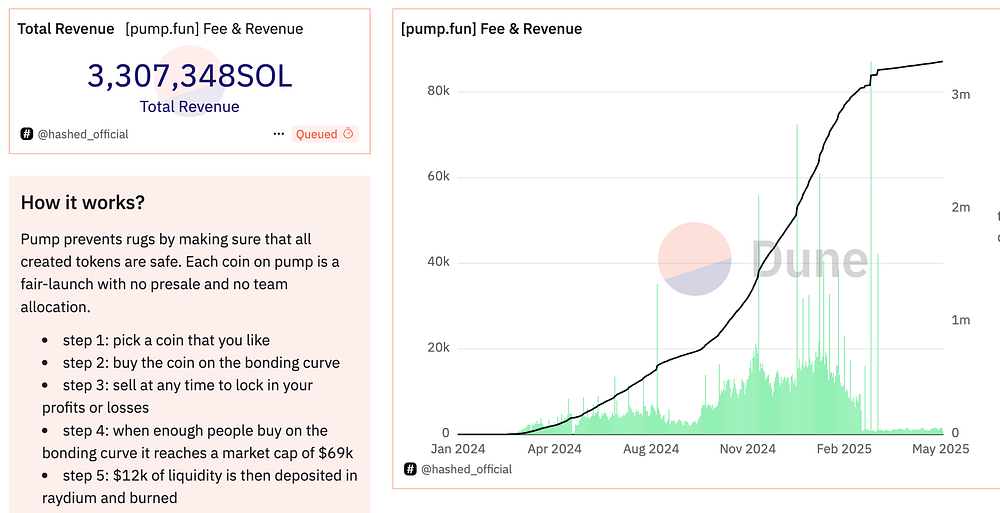
Task: Click the chart heading [pump.fun] Fee & Revenue
Action: [x=491, y=29]
